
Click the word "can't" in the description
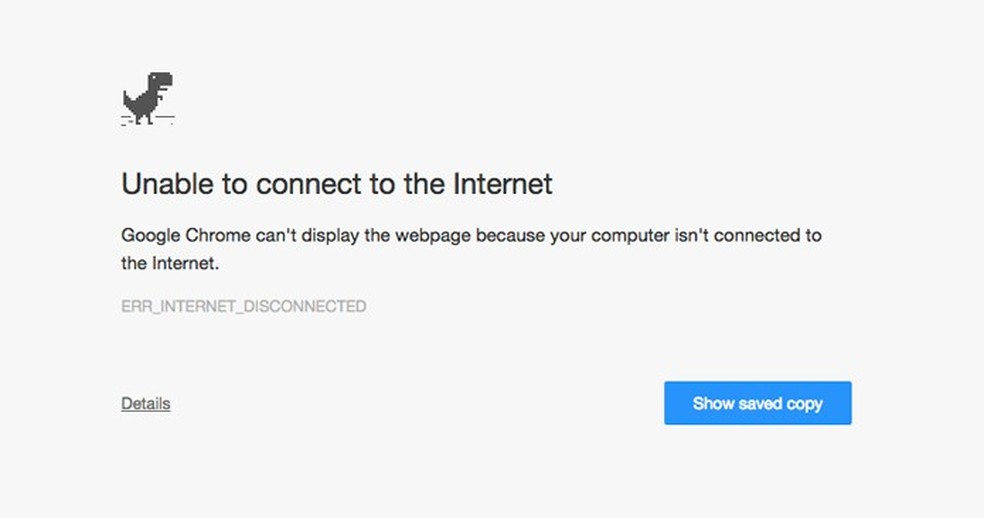[258, 237]
